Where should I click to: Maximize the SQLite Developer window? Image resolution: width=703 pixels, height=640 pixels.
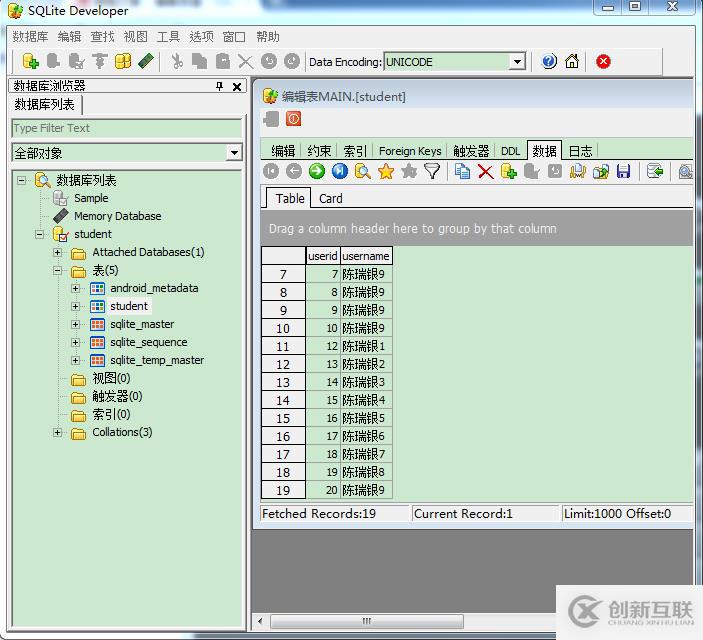click(634, 6)
